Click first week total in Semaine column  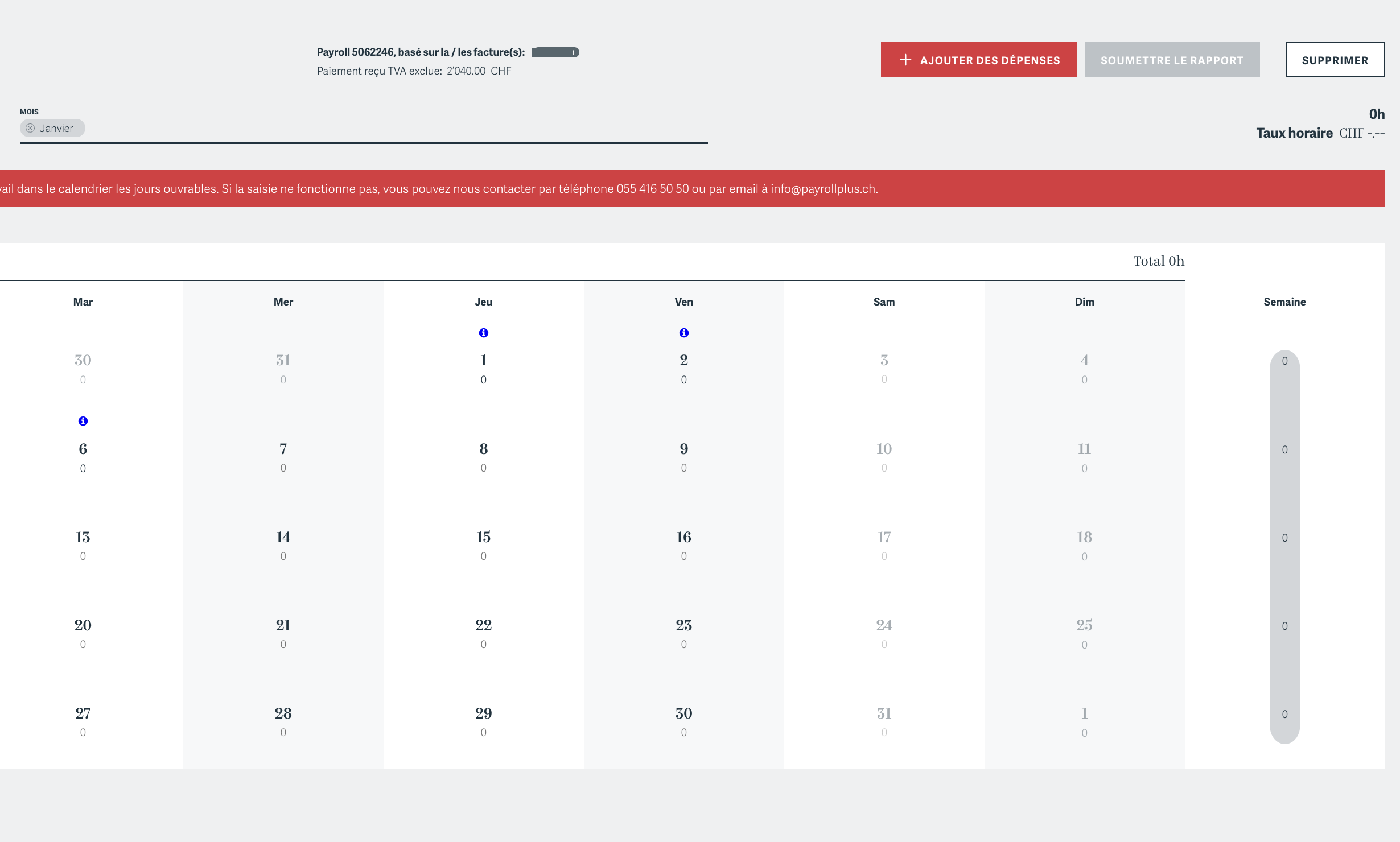click(1284, 361)
